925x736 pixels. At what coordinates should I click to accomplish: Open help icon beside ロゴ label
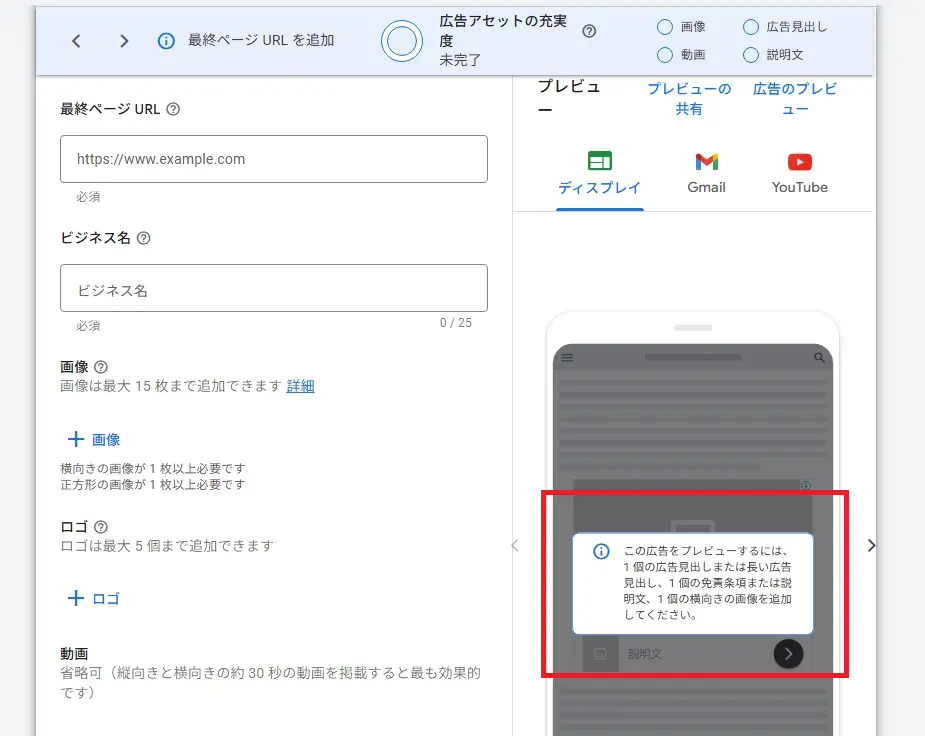point(101,527)
